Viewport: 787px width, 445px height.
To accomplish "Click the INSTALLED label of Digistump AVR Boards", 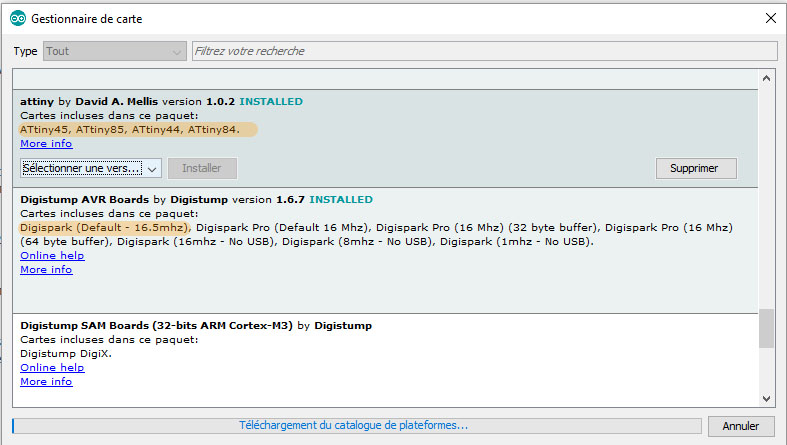I will [341, 199].
